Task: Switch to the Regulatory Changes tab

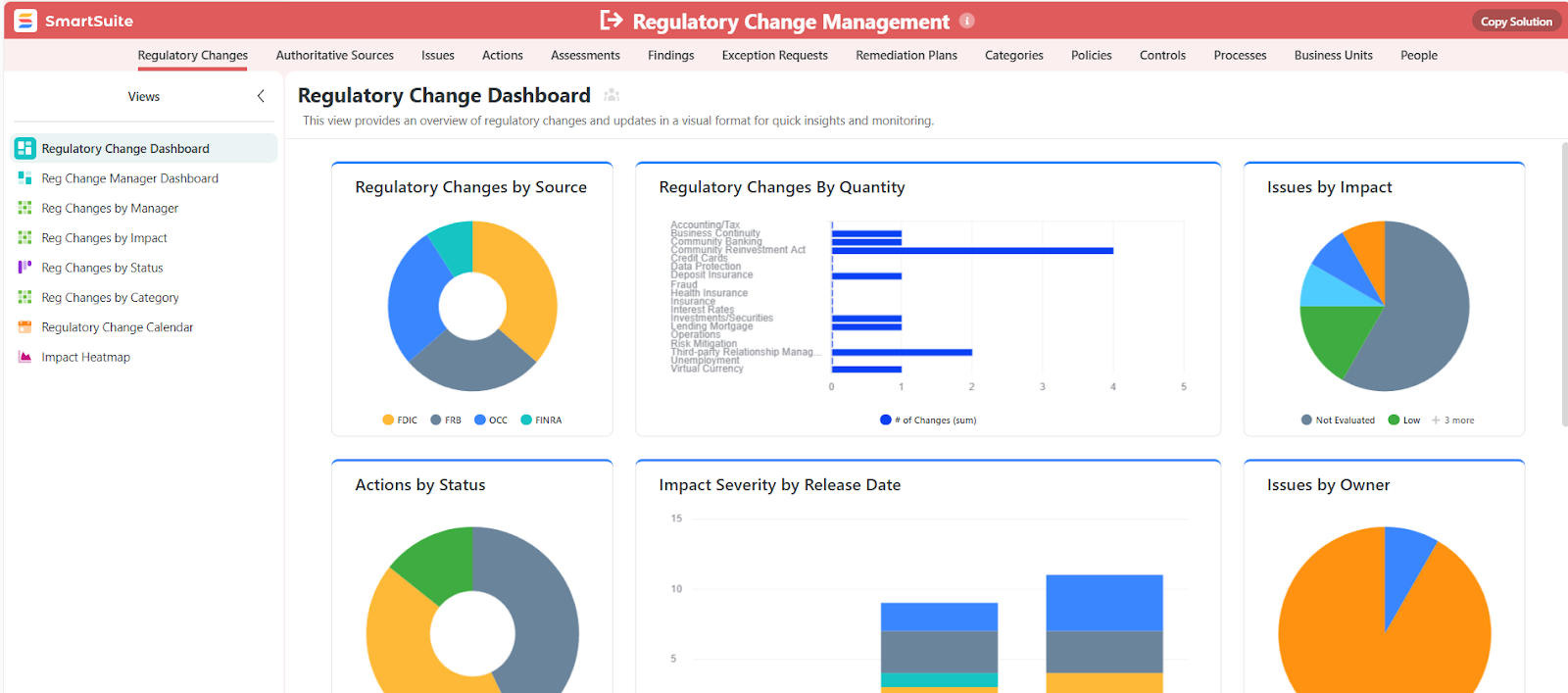Action: pos(192,55)
